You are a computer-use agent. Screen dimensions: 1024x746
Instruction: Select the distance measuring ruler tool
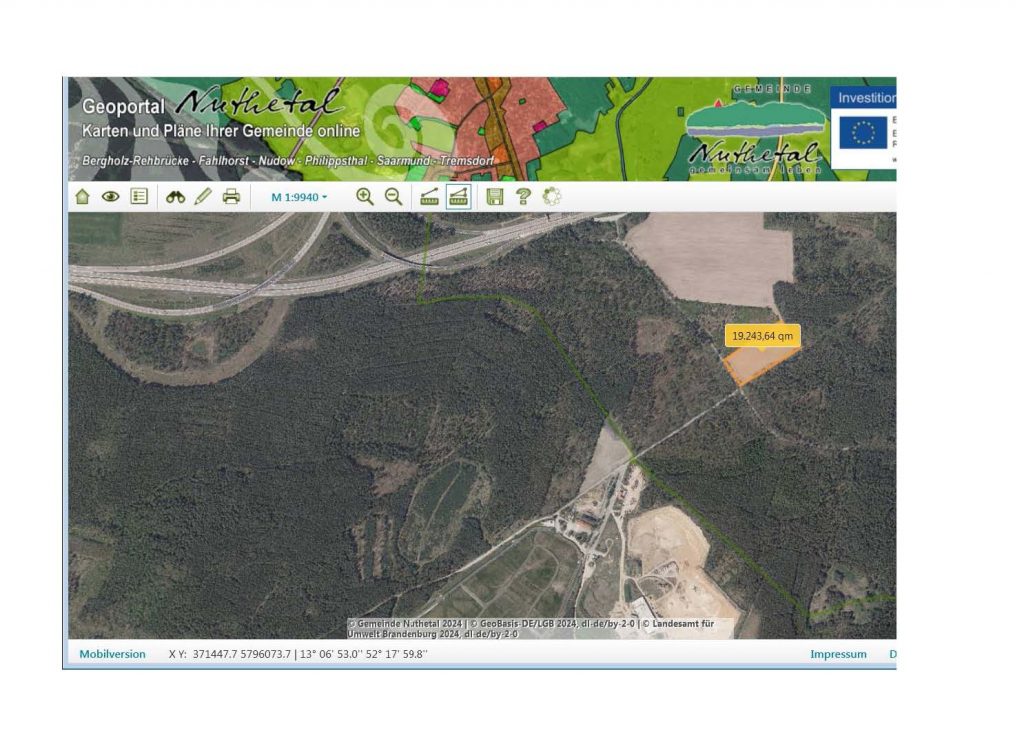[x=430, y=197]
